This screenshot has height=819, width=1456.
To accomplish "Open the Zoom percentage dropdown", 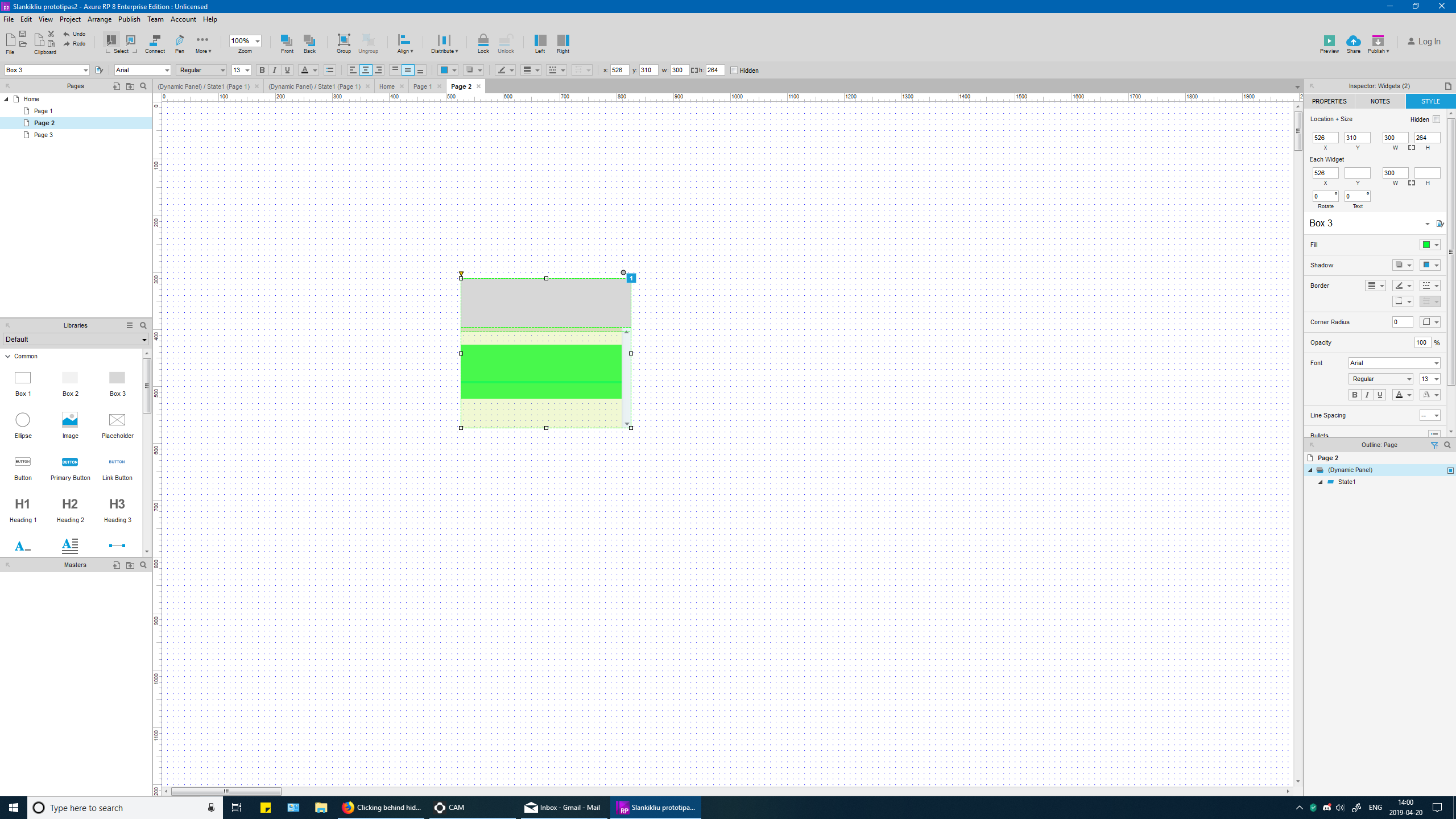I will (x=257, y=41).
